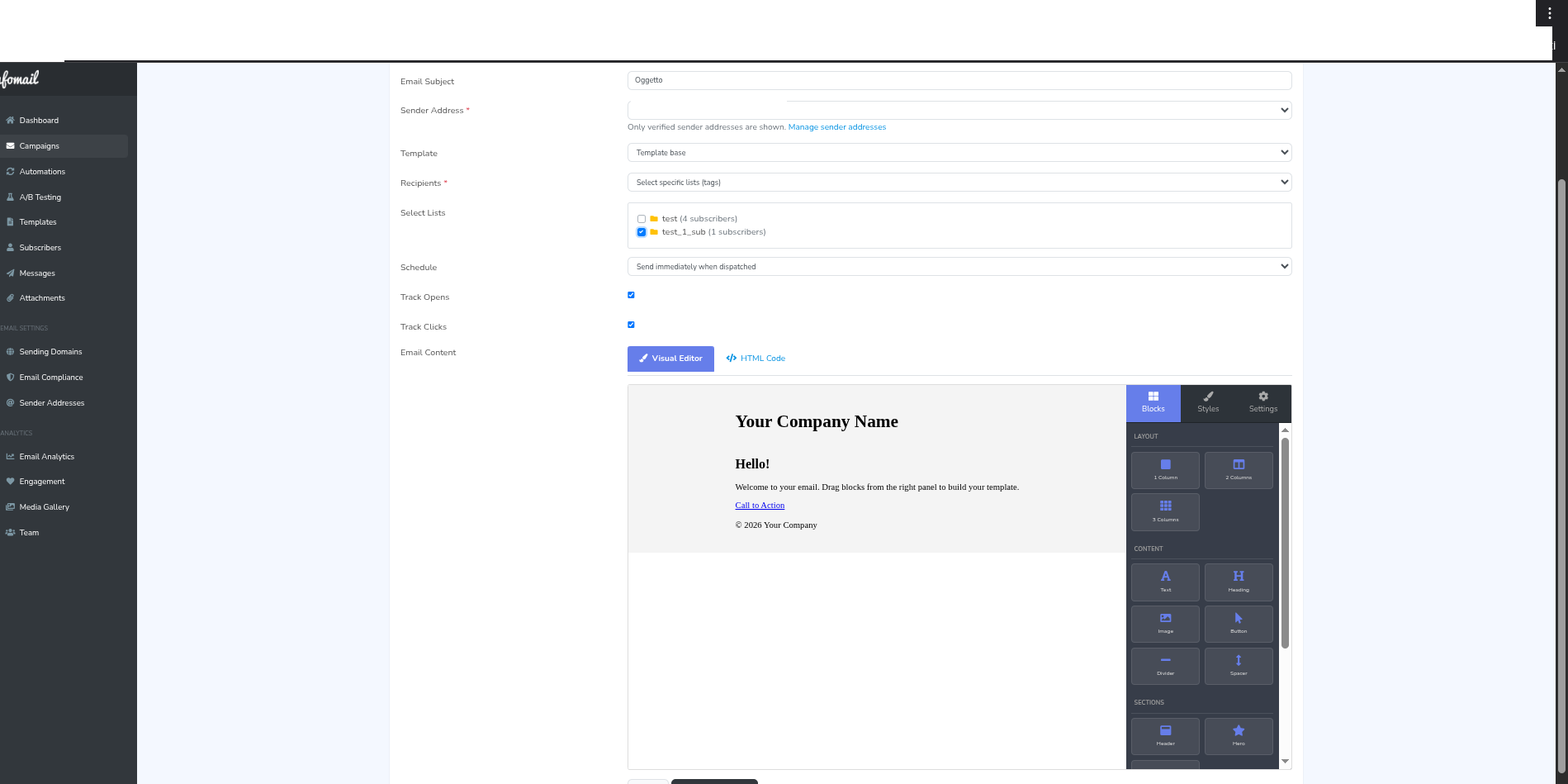Click the Call to Action link in preview

point(760,506)
